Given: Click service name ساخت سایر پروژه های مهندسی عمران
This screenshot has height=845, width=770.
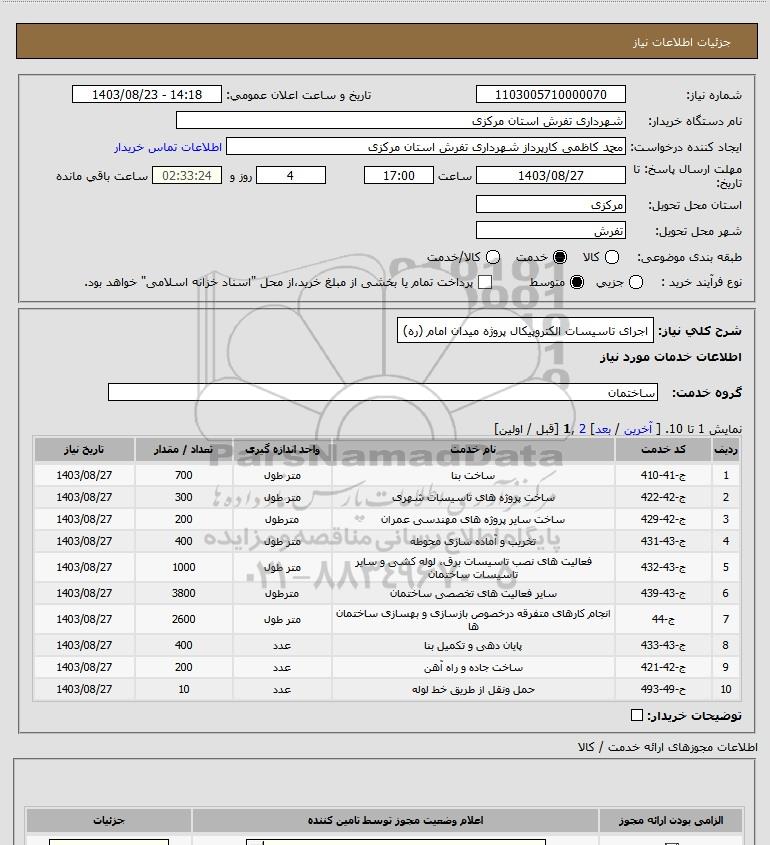Looking at the screenshot, I should tap(473, 520).
